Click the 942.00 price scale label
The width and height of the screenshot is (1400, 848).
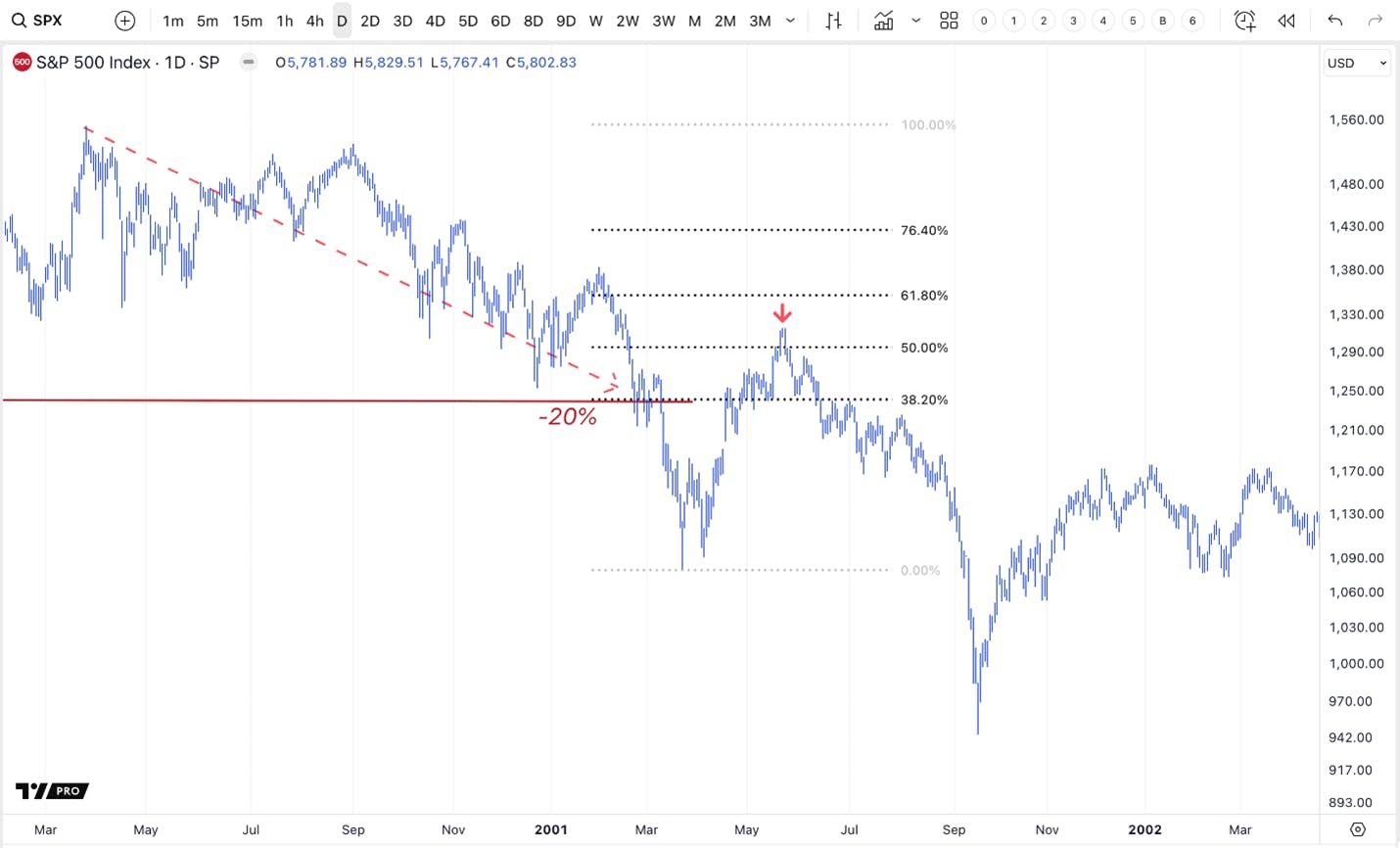click(x=1350, y=737)
